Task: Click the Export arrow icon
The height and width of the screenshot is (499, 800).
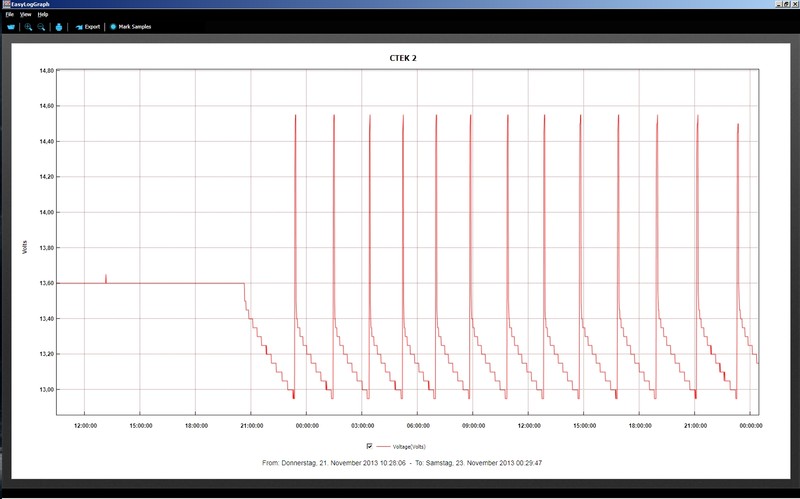Action: pyautogui.click(x=79, y=27)
